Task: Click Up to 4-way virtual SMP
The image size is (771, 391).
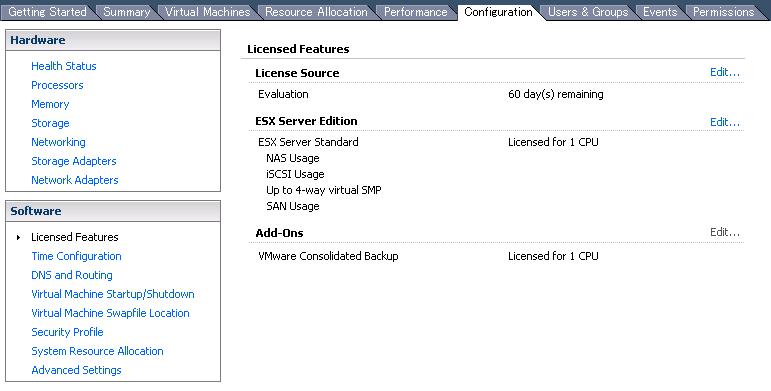Action: [x=324, y=190]
